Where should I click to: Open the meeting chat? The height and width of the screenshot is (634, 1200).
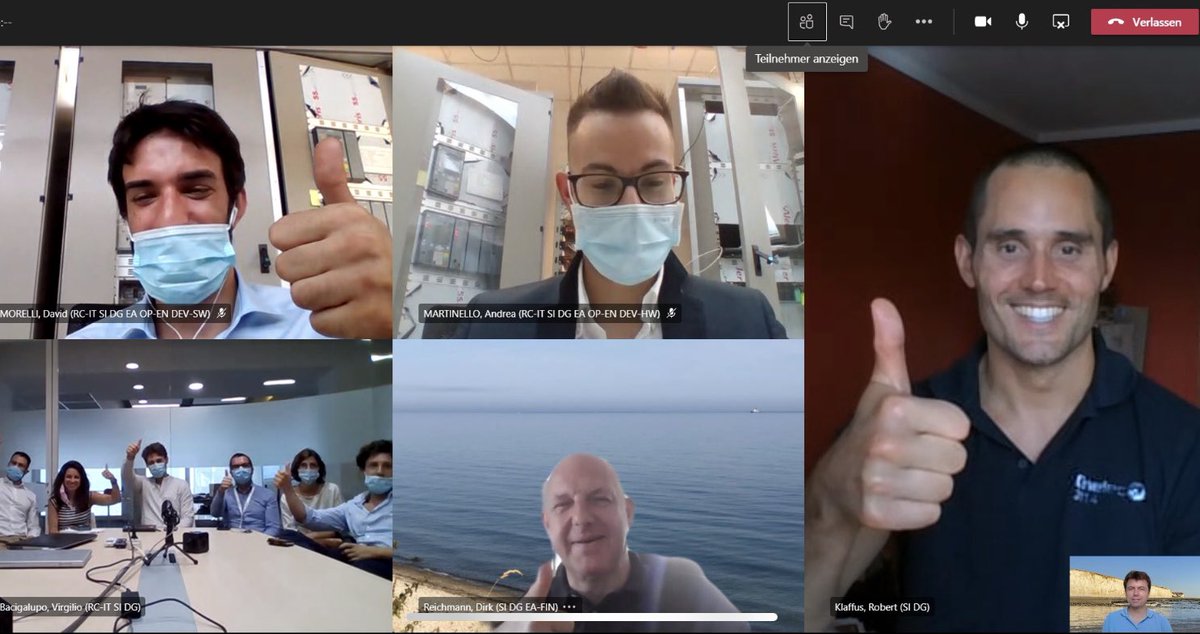point(846,21)
